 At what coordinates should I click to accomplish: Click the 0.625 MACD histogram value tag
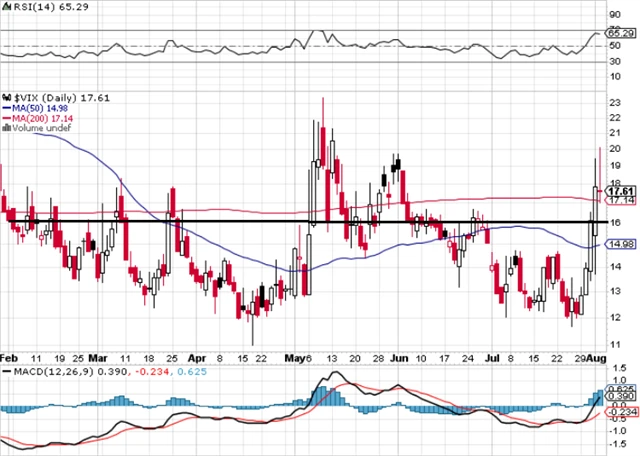[621, 389]
